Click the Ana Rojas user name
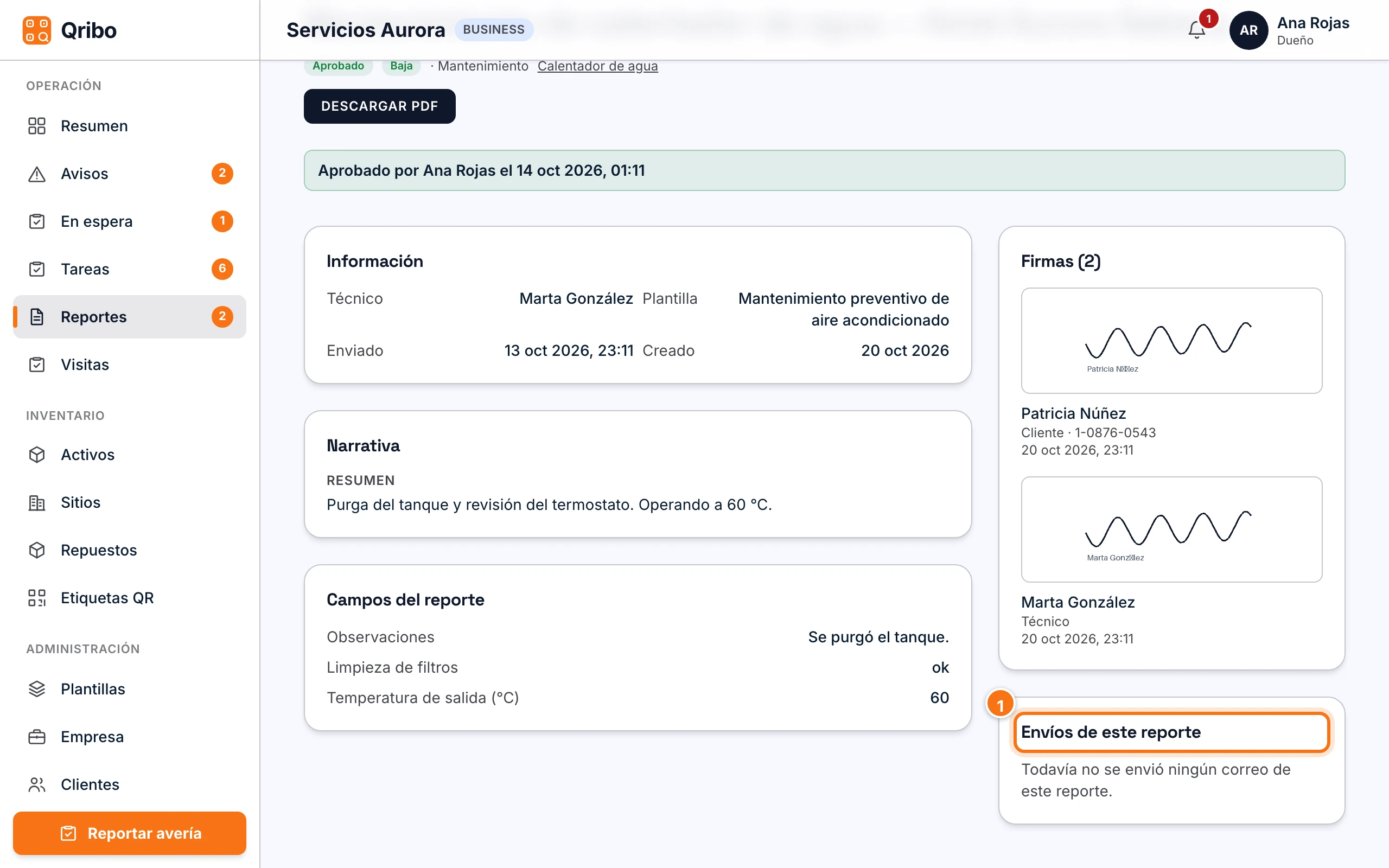This screenshot has width=1389, height=868. (1312, 23)
